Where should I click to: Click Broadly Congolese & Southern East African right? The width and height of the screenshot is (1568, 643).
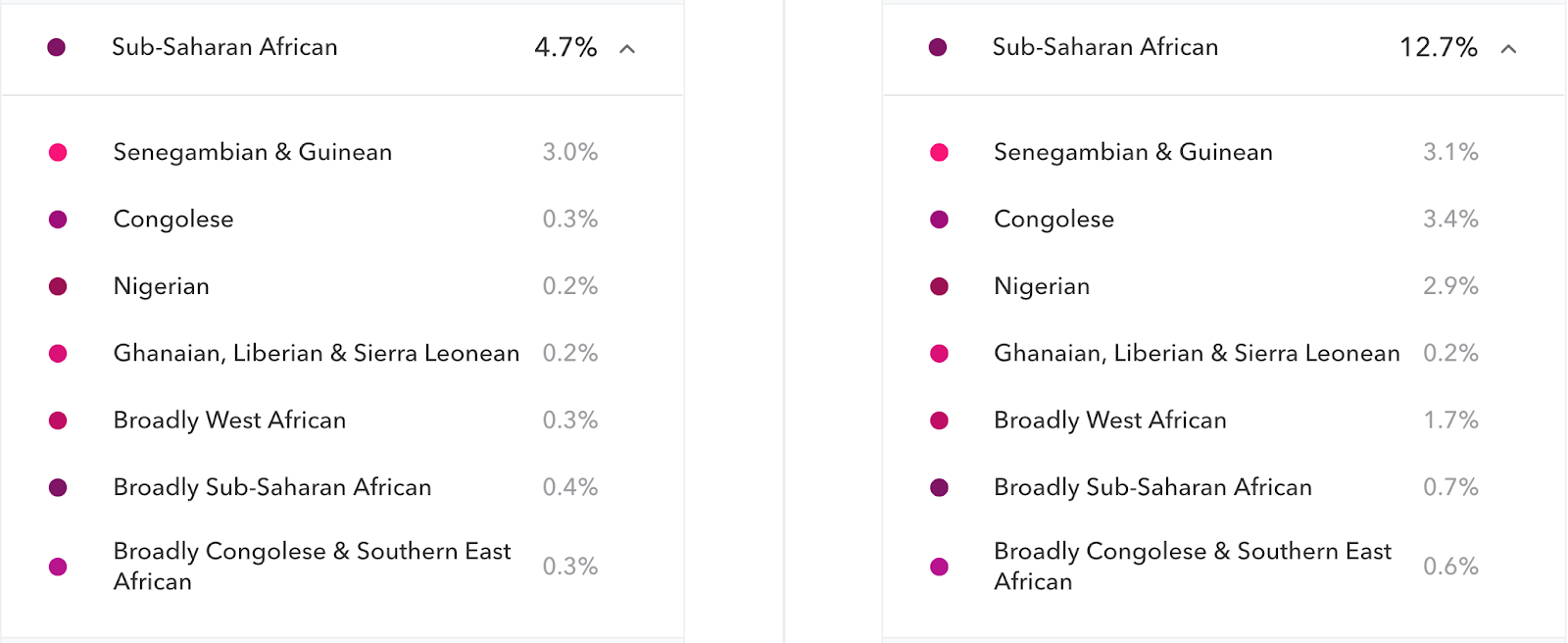pos(1192,566)
